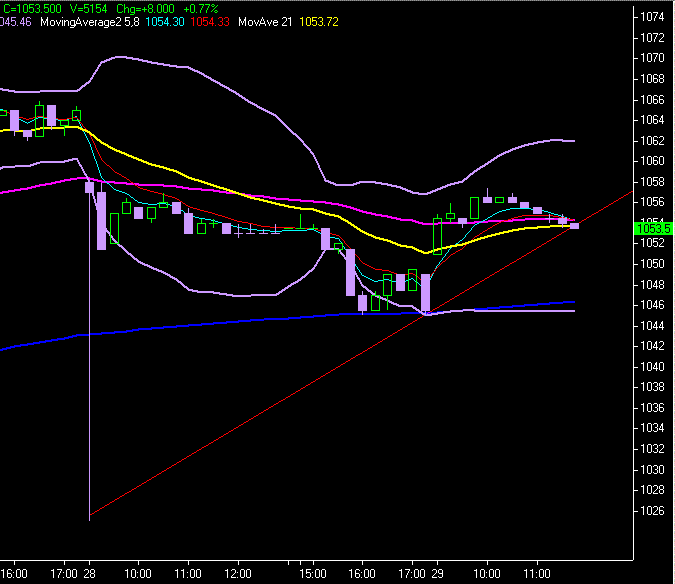Image resolution: width=675 pixels, height=584 pixels.
Task: Click the 15:00 time axis label
Action: [313, 574]
